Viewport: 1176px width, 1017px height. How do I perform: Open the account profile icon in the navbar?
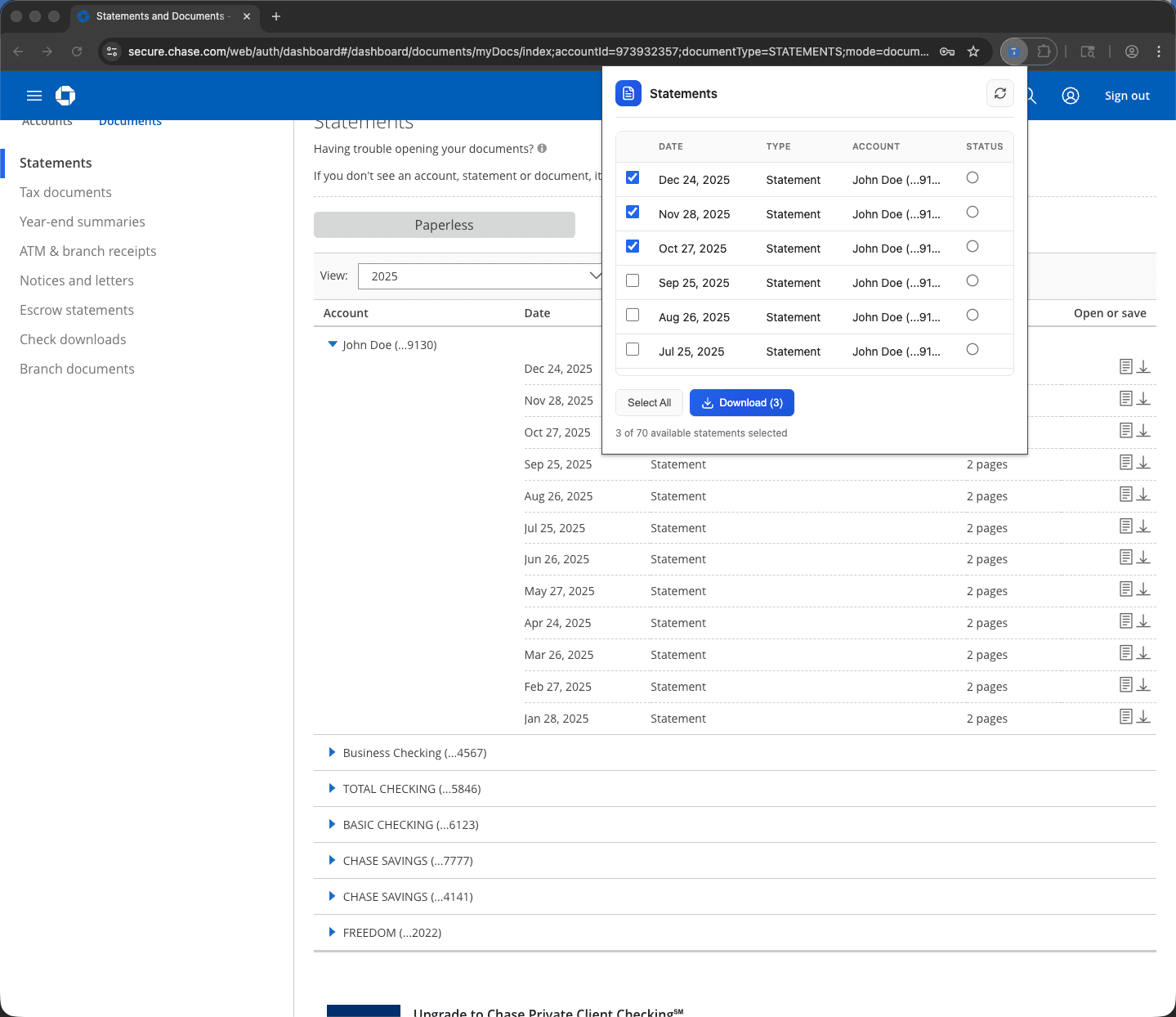1071,96
